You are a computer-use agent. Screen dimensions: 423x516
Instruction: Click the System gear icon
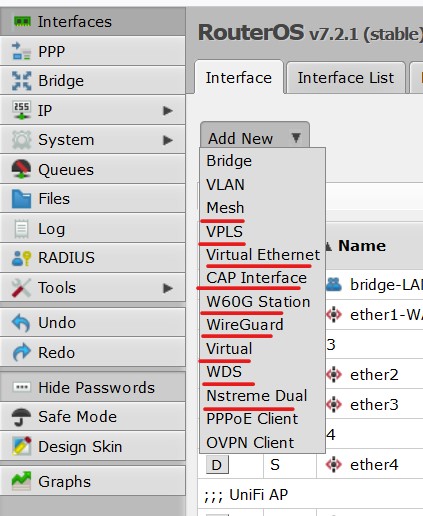[x=21, y=140]
